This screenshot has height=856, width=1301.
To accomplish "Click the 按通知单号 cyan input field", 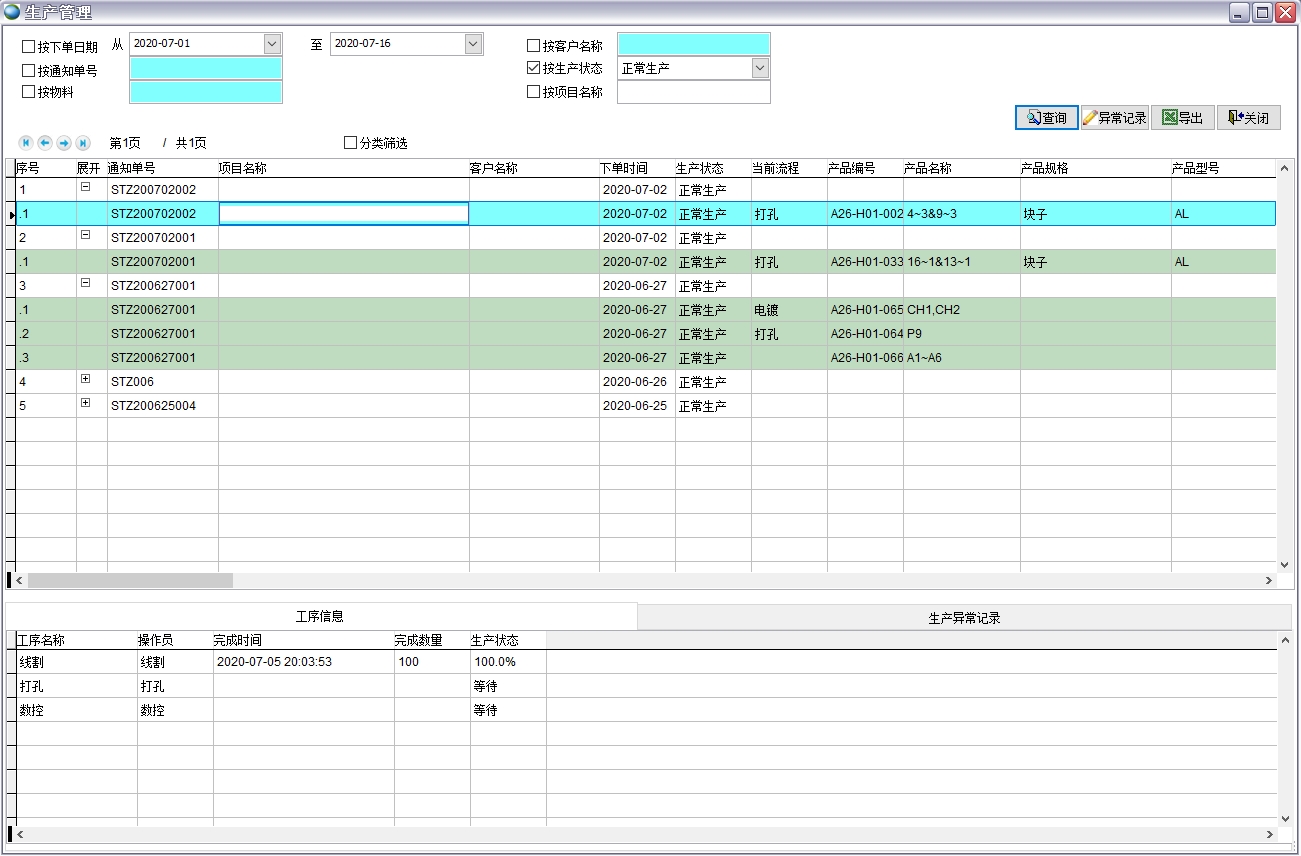I will click(206, 69).
